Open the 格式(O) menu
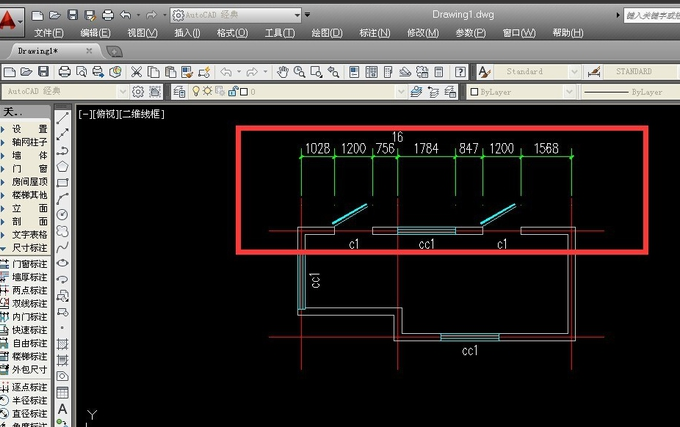This screenshot has width=680, height=427. 232,33
